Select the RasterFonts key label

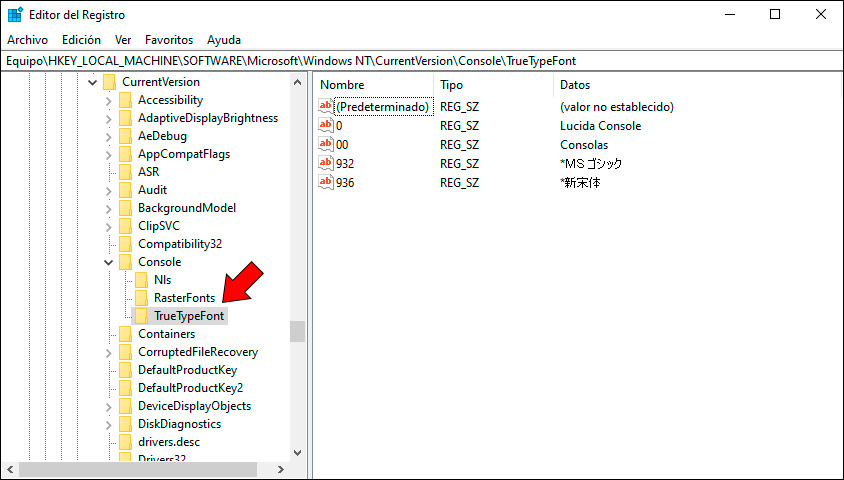click(185, 298)
